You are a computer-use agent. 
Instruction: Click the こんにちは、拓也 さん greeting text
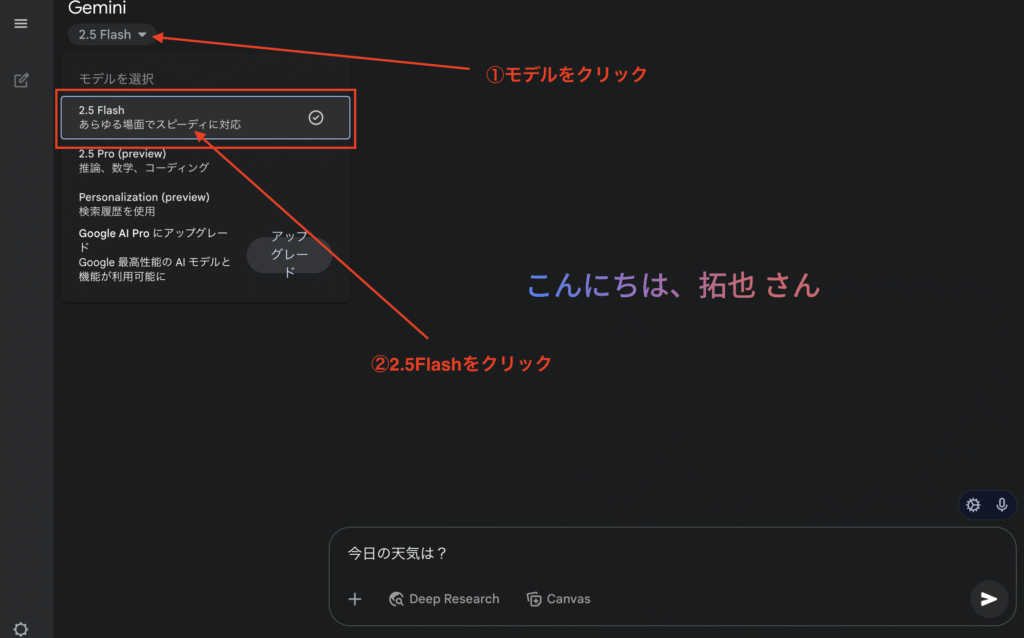[x=673, y=285]
